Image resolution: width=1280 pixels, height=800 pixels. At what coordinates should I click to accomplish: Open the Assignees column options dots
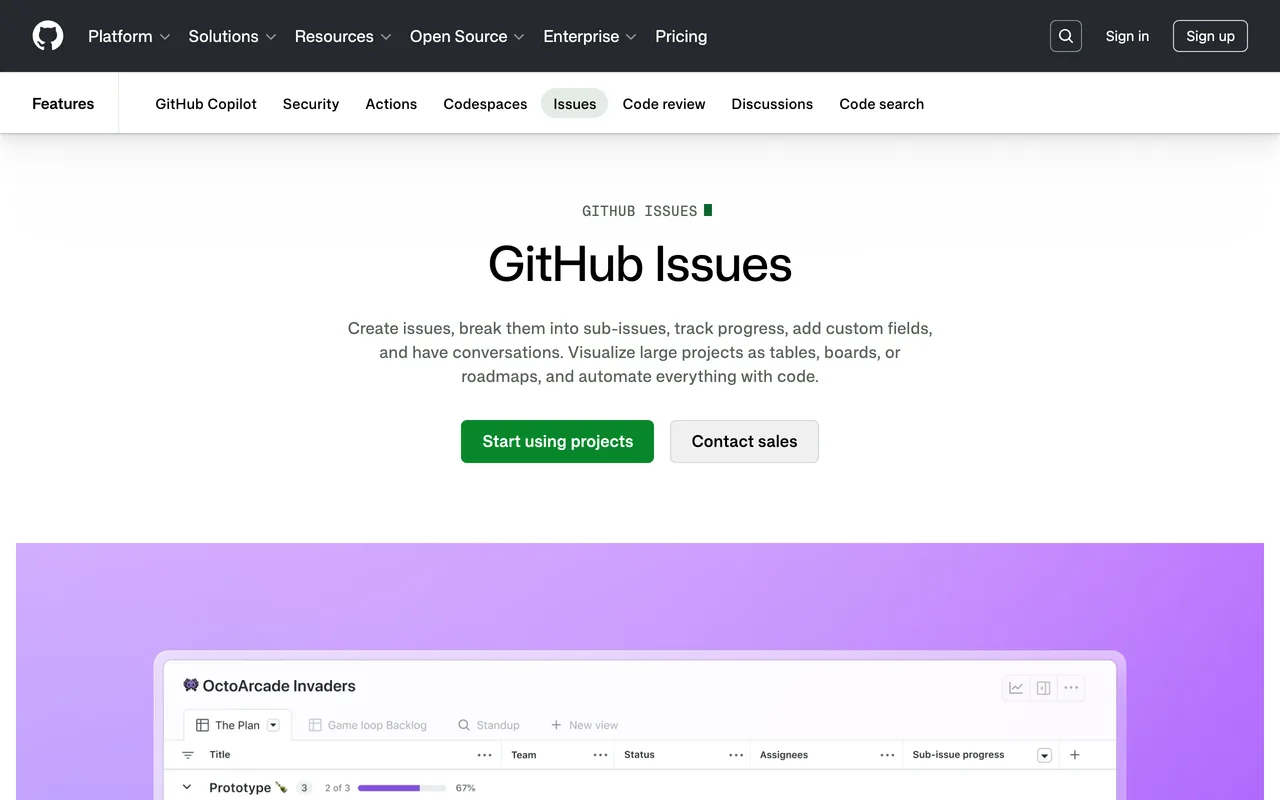[x=887, y=755]
